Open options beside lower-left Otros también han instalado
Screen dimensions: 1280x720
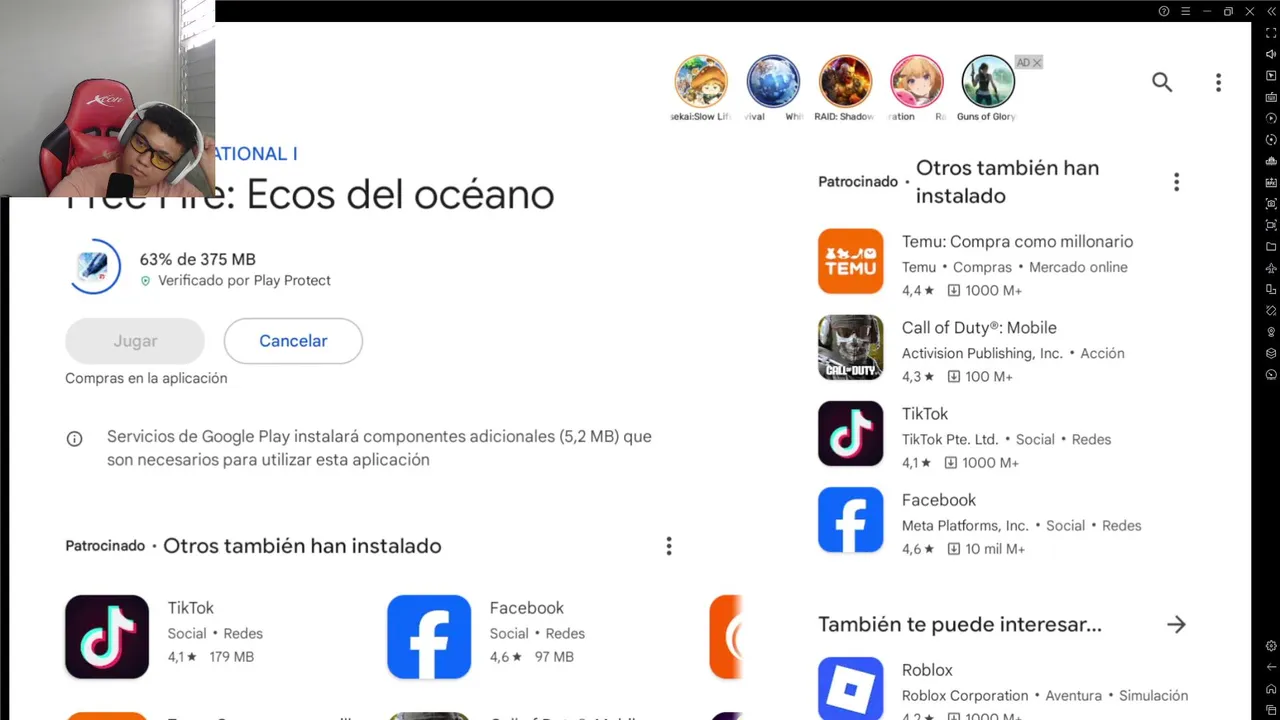point(669,546)
